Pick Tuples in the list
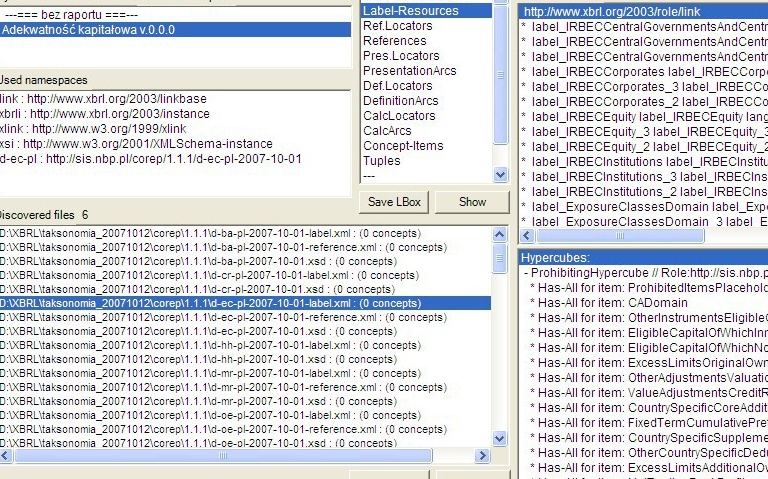Image resolution: width=768 pixels, height=479 pixels. pyautogui.click(x=382, y=161)
